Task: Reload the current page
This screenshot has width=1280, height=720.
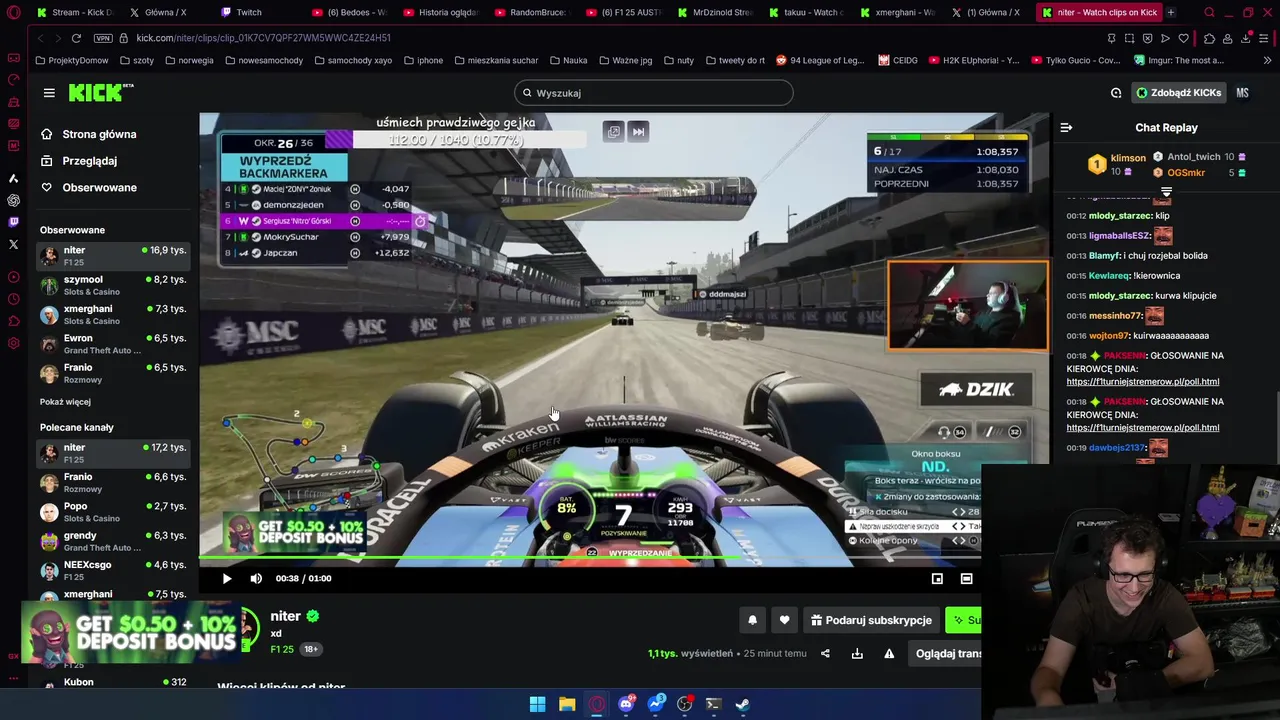Action: 76,38
